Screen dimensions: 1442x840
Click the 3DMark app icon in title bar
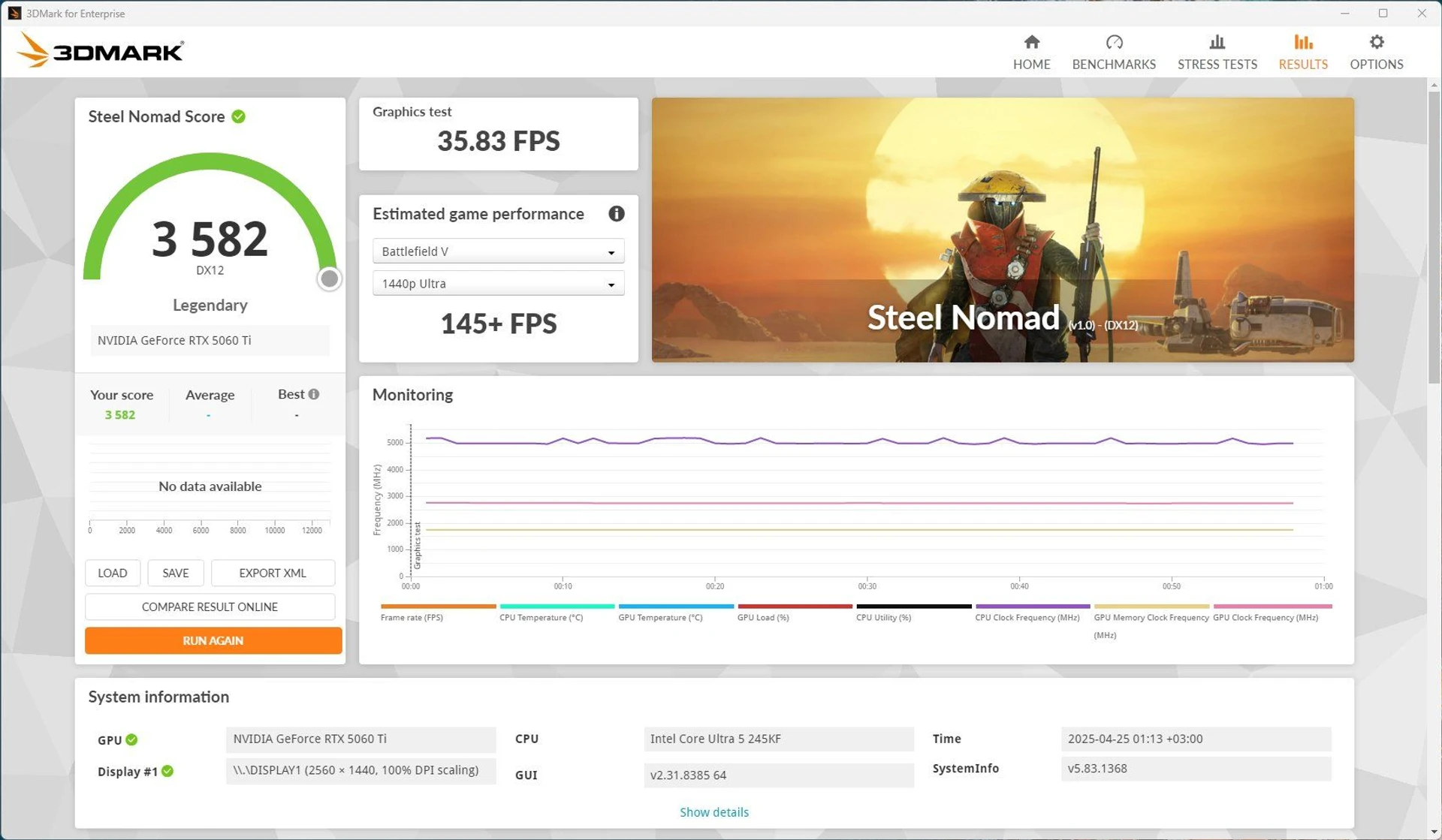click(14, 14)
